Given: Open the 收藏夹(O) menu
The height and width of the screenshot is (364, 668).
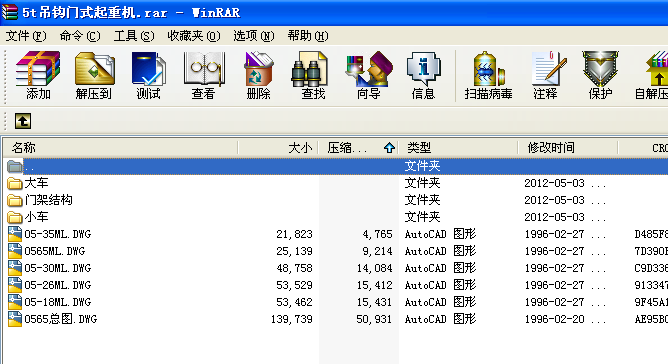Looking at the screenshot, I should [x=194, y=36].
